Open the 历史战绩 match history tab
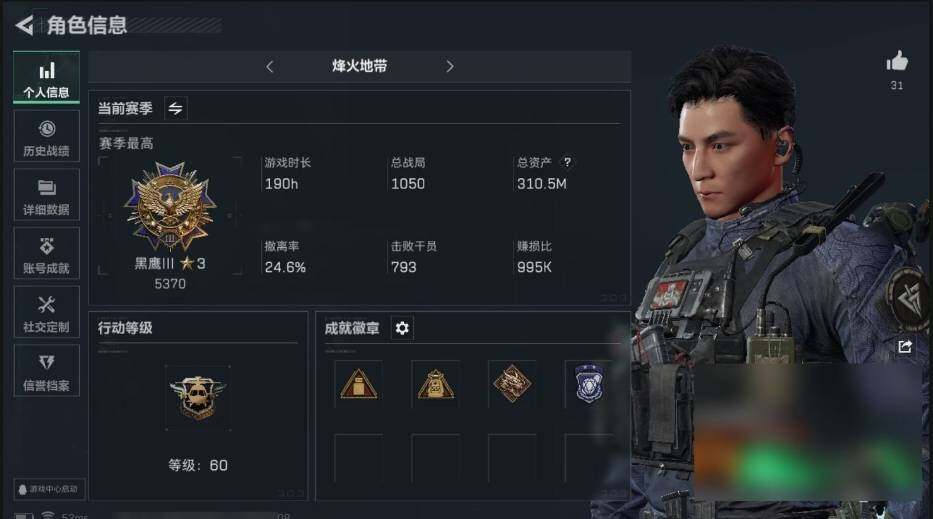 [46, 136]
